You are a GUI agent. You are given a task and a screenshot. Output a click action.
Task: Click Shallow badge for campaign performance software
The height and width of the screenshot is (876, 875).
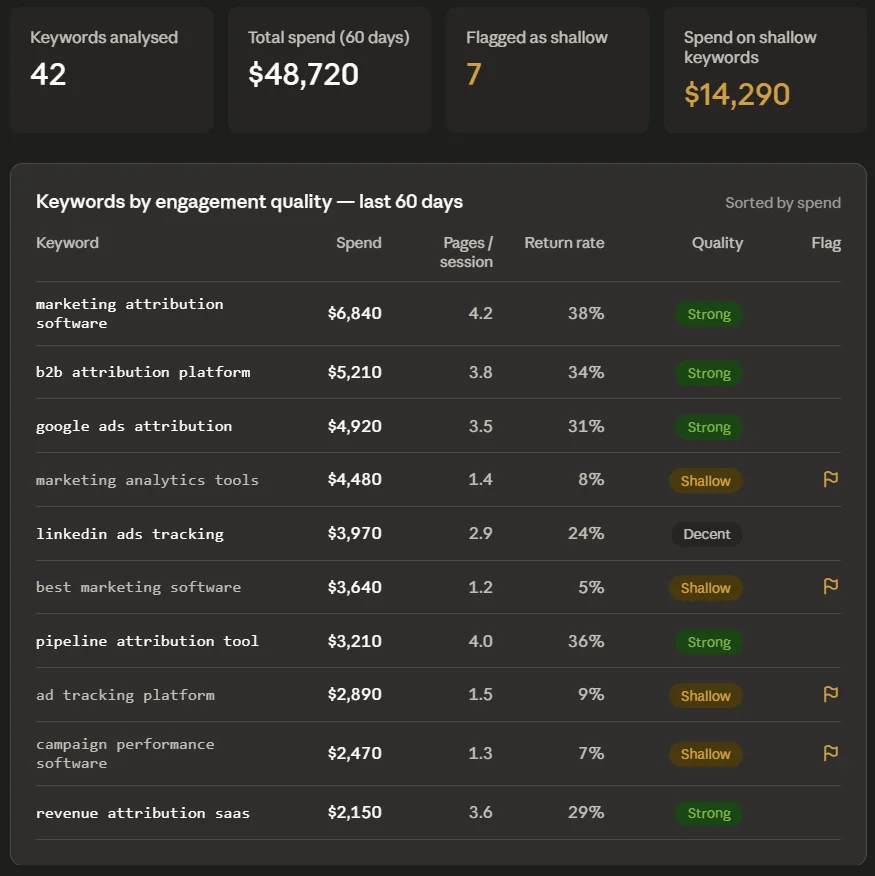pos(706,754)
